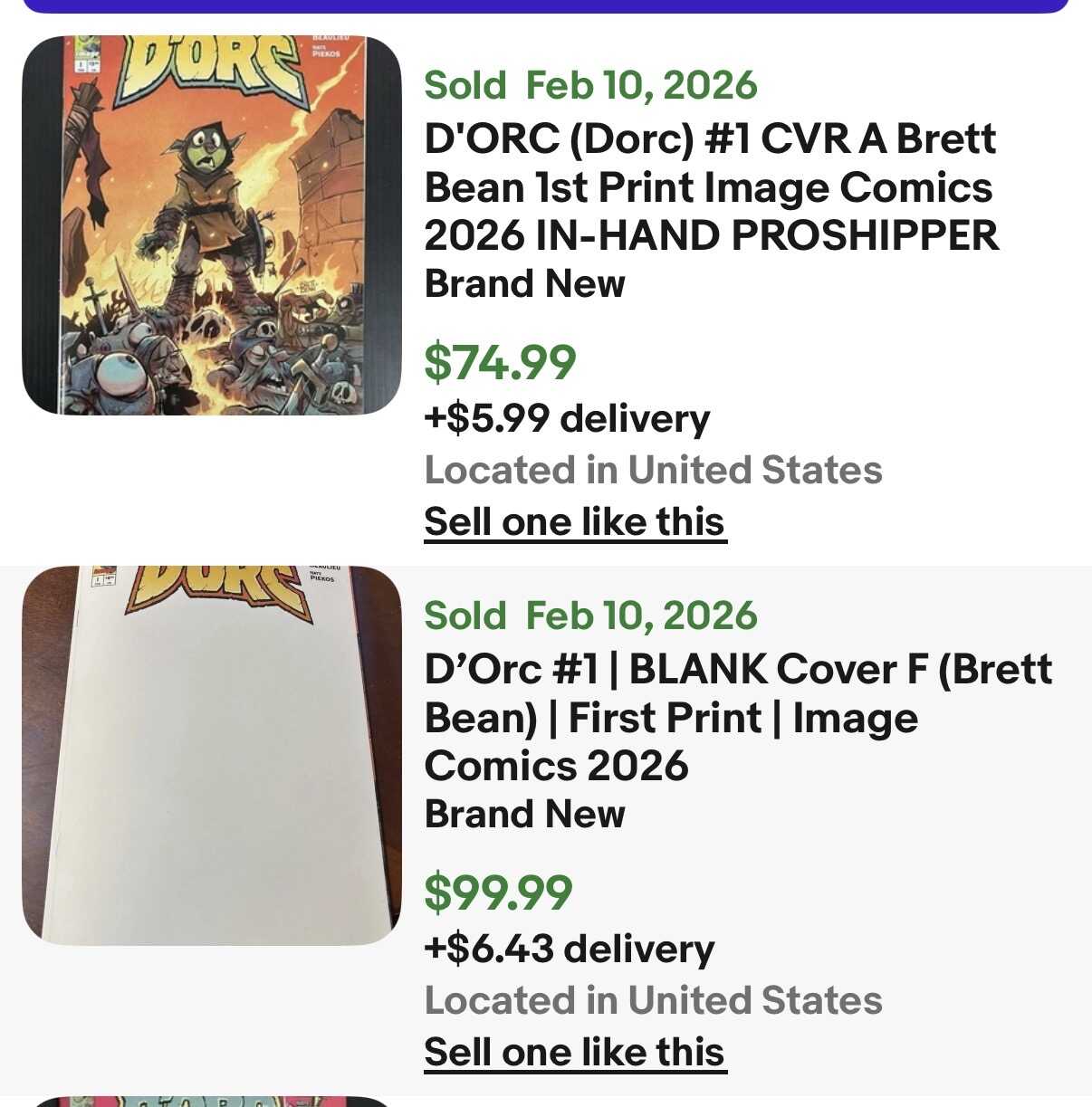
Task: Click the $74.99 sold price
Action: point(500,362)
